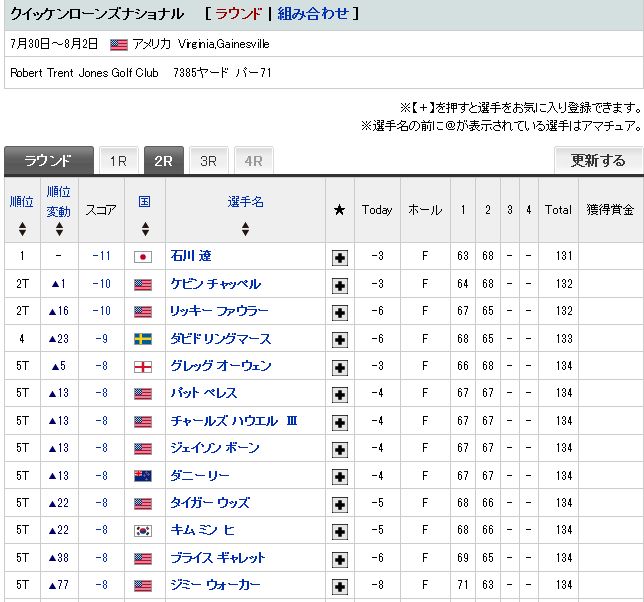Click ▲77 rank change for ジミー ウォーカー
The height and width of the screenshot is (602, 644).
coord(59,585)
